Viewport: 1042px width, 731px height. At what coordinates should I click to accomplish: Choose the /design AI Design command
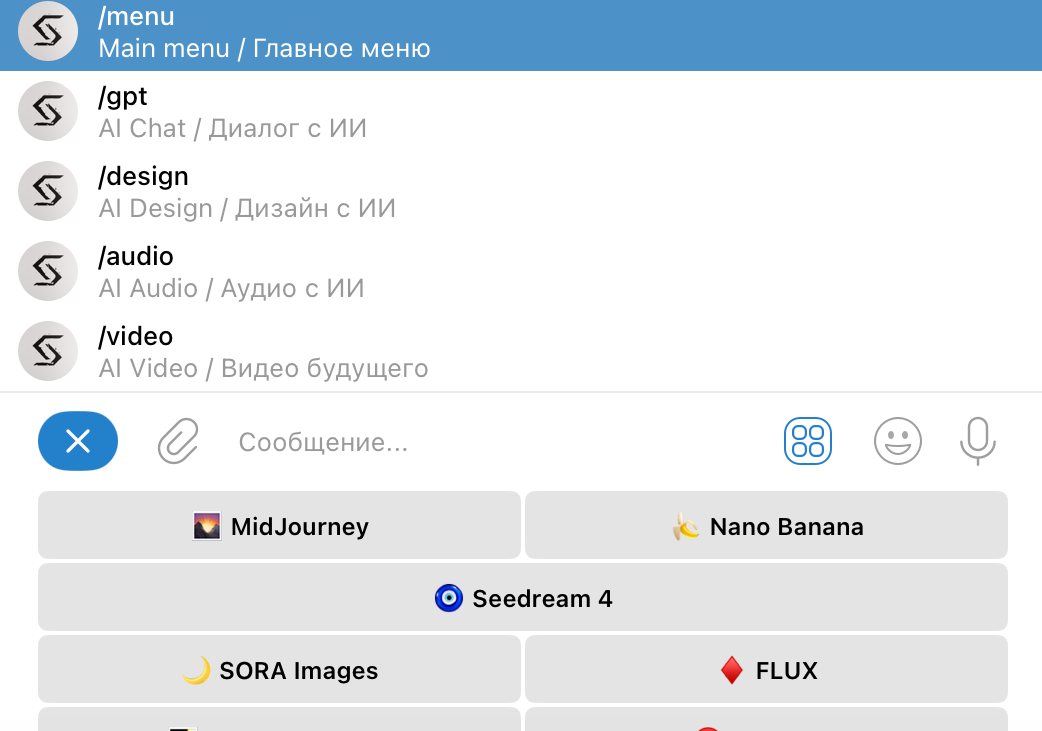[520, 192]
